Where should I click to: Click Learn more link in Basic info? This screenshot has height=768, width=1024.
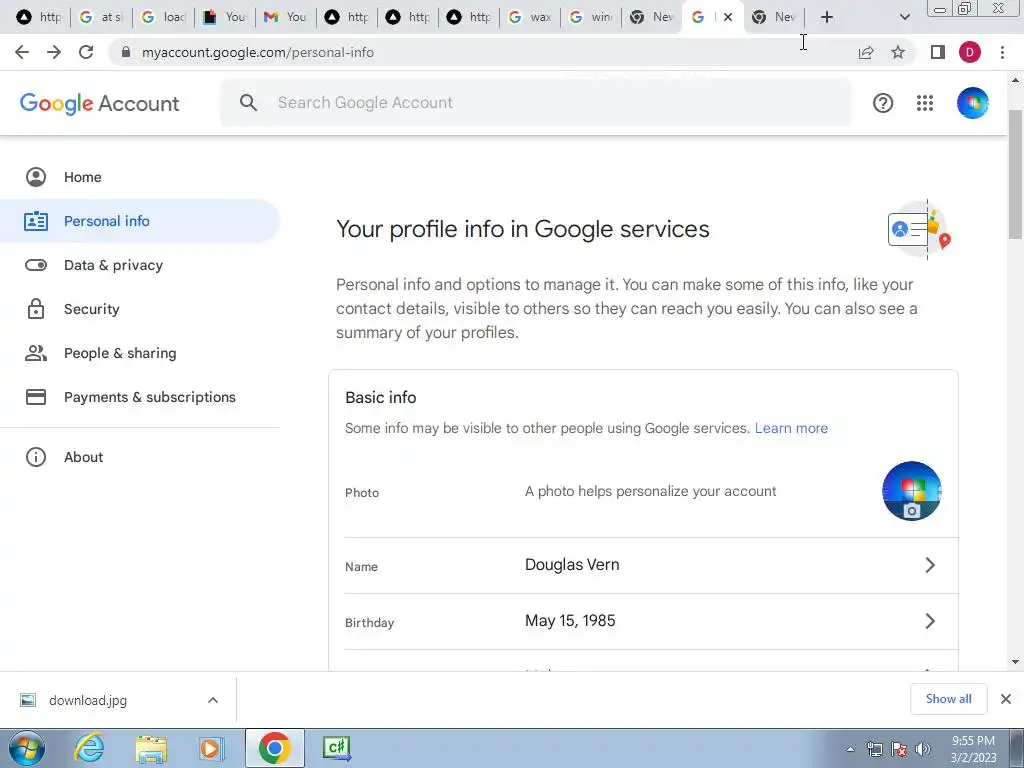point(791,428)
